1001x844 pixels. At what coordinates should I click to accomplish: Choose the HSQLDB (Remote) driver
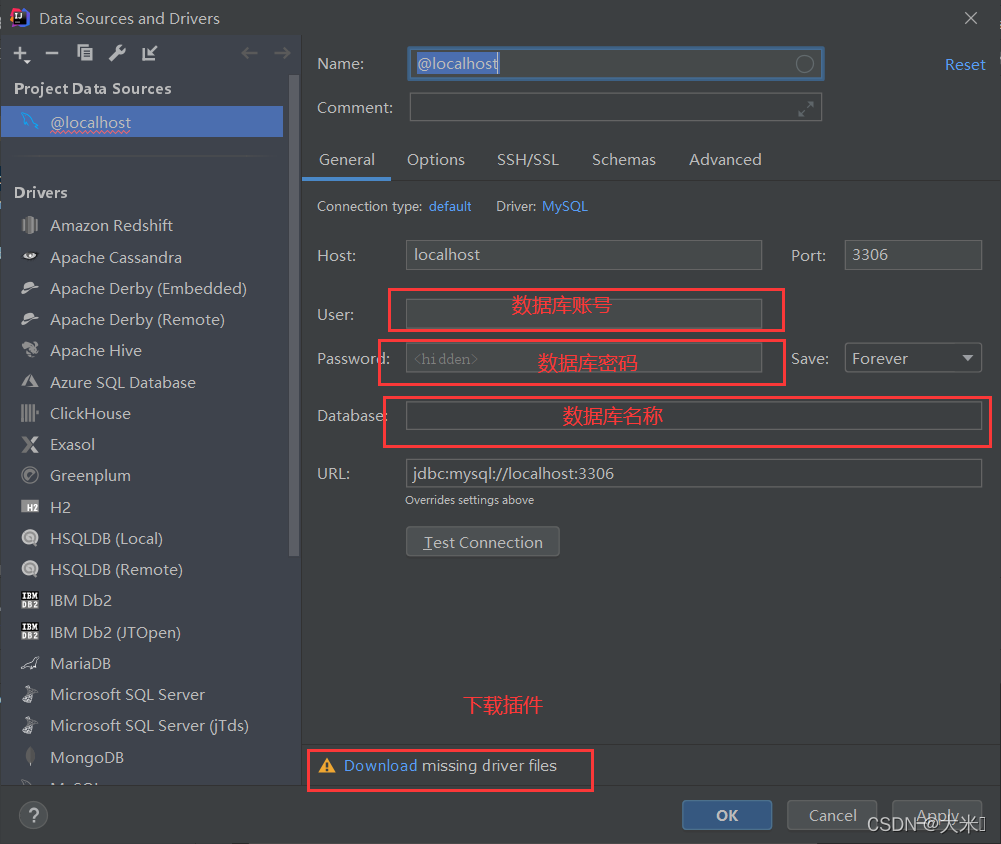coord(116,569)
